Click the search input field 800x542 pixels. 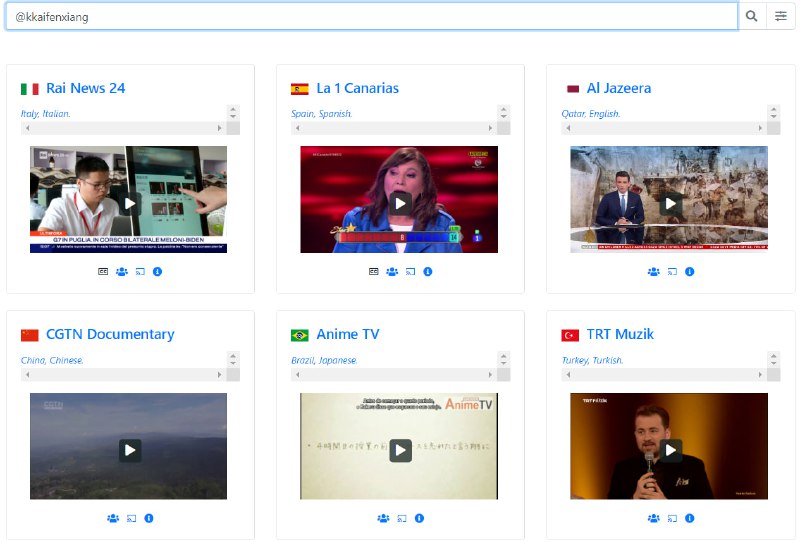click(x=370, y=16)
